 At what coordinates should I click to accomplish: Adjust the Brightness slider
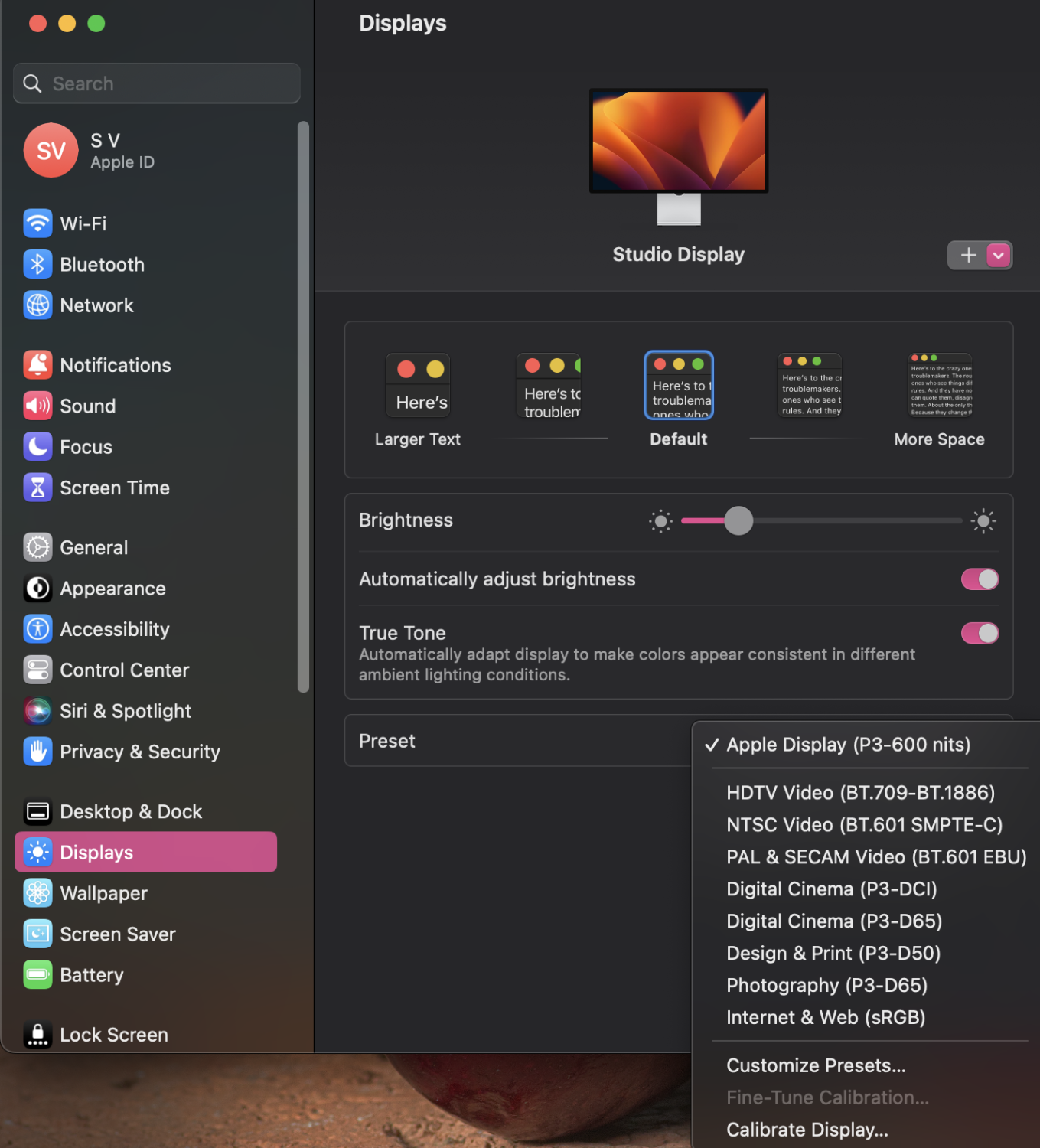(x=738, y=520)
